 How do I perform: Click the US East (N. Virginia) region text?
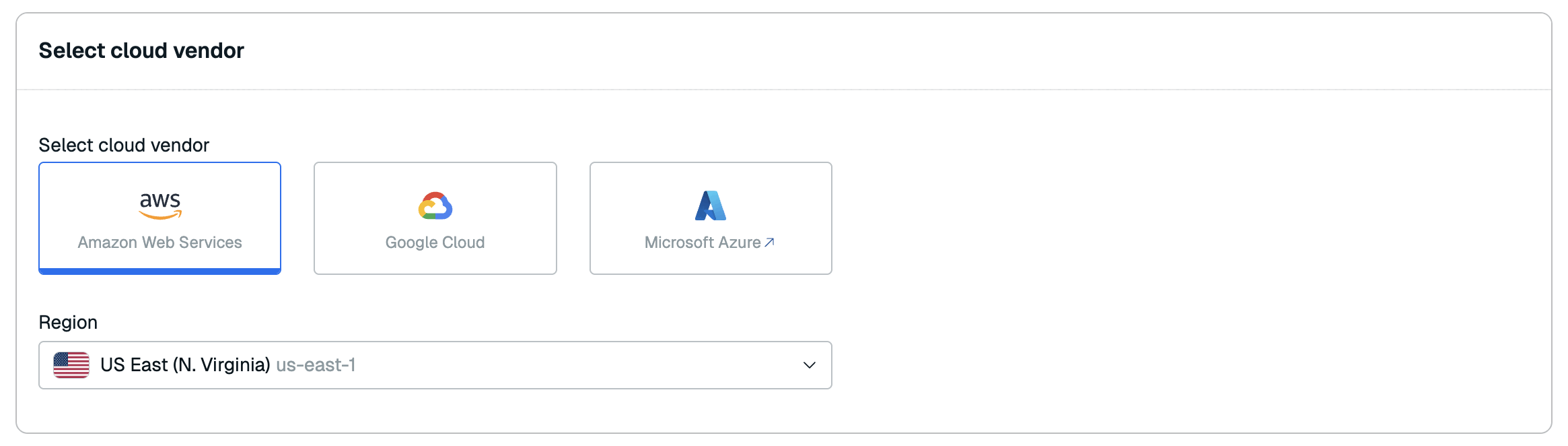pyautogui.click(x=185, y=365)
